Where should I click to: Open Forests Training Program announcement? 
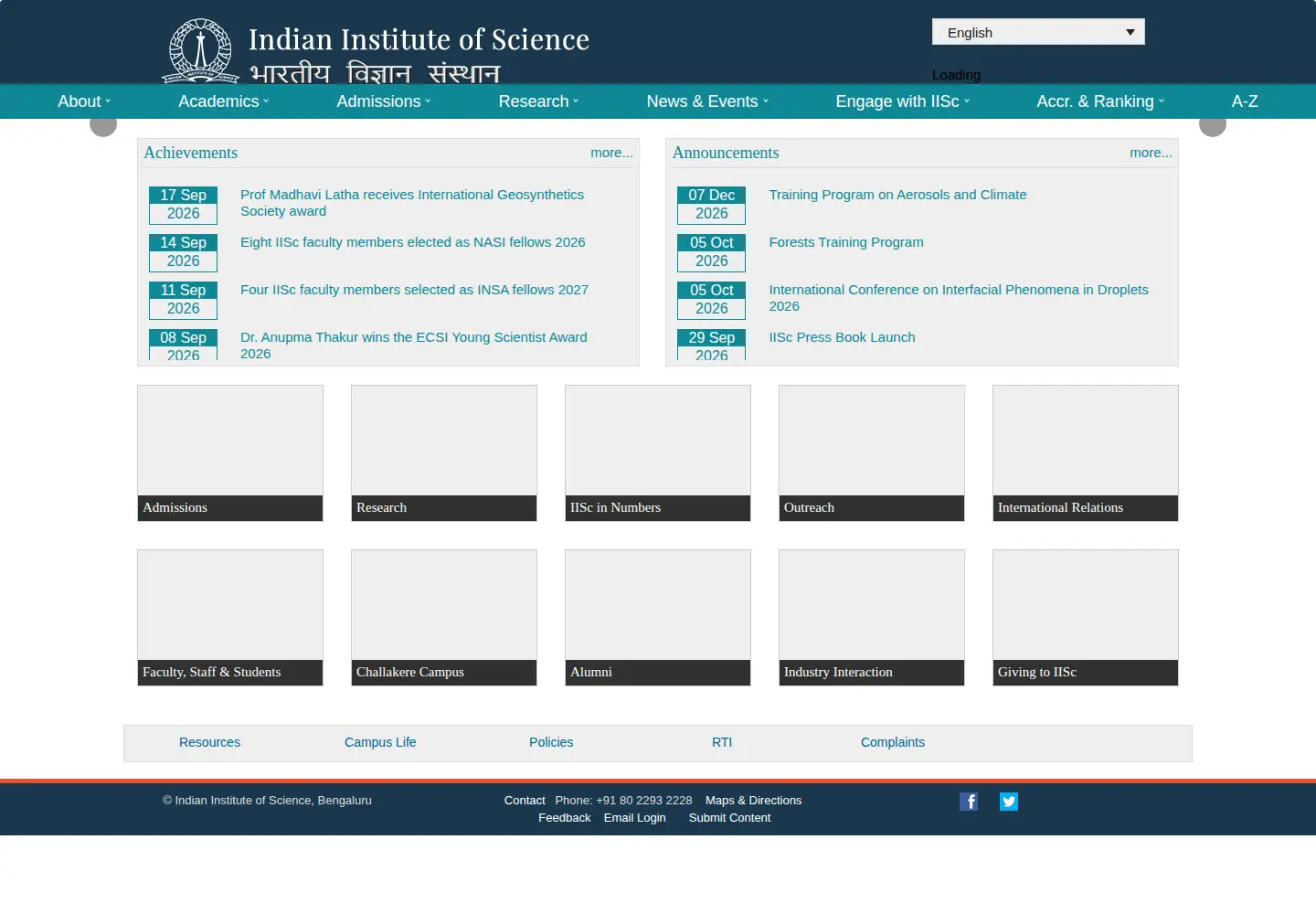pyautogui.click(x=846, y=242)
